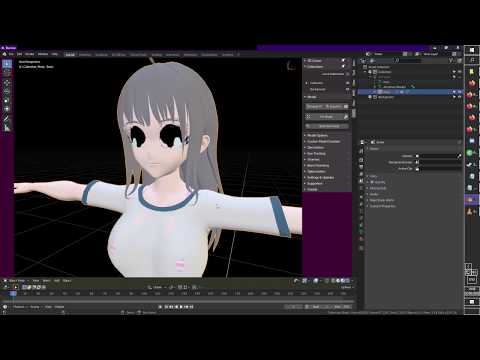This screenshot has width=480, height=360.
Task: Expand the Units panel in Scene properties
Action: 373,176
